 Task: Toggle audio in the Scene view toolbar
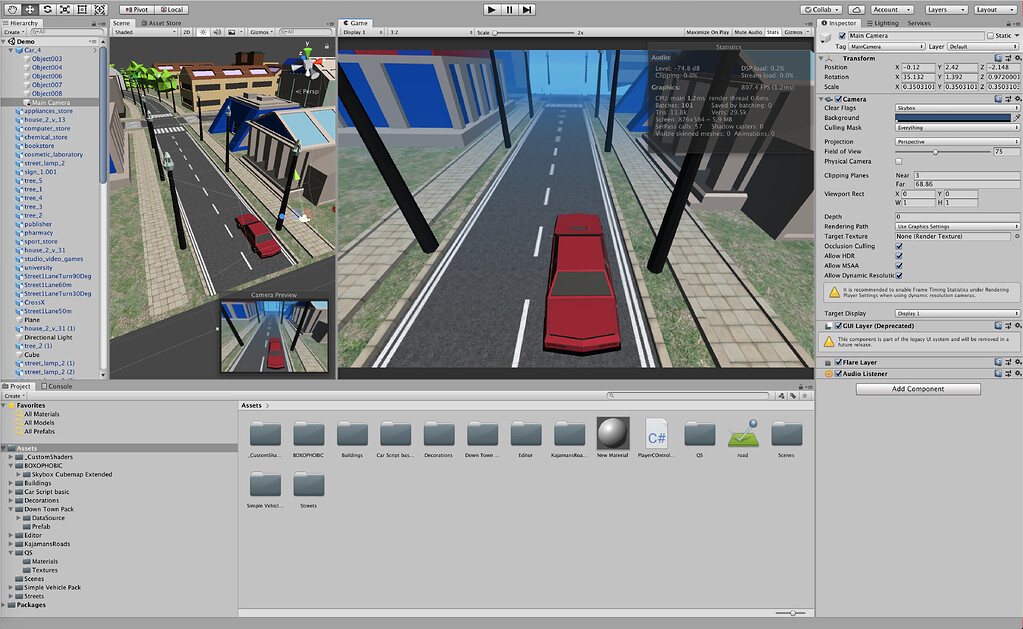click(x=218, y=33)
